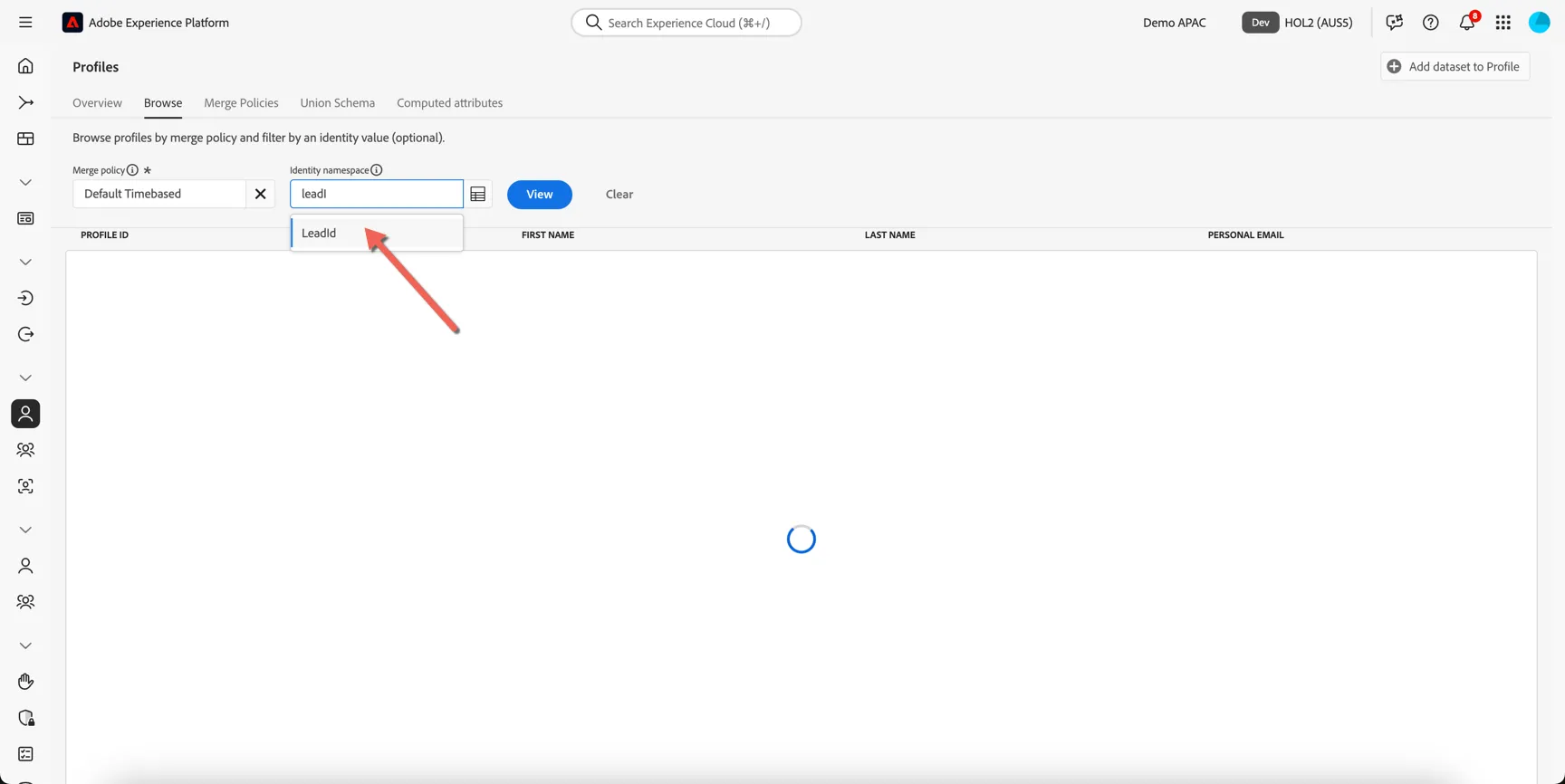Go to the Computed attributes tab
1565x784 pixels.
click(449, 102)
